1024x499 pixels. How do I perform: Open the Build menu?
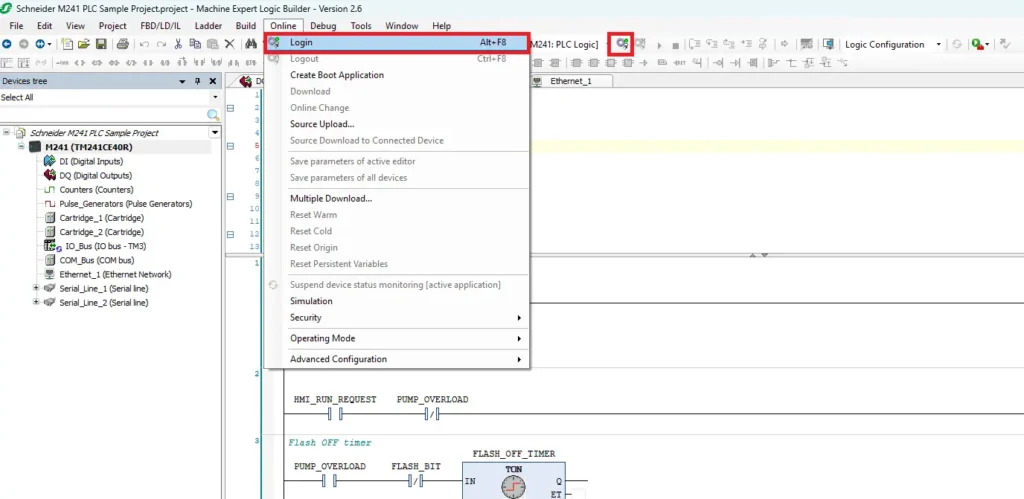[x=246, y=26]
